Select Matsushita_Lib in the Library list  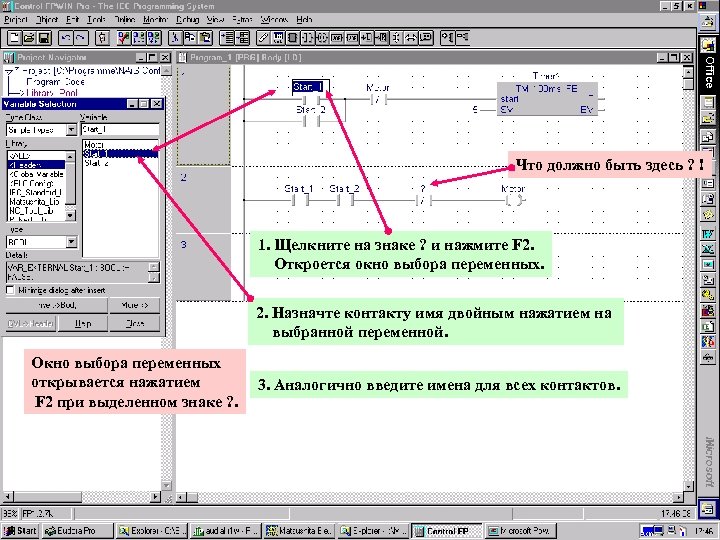(x=34, y=202)
